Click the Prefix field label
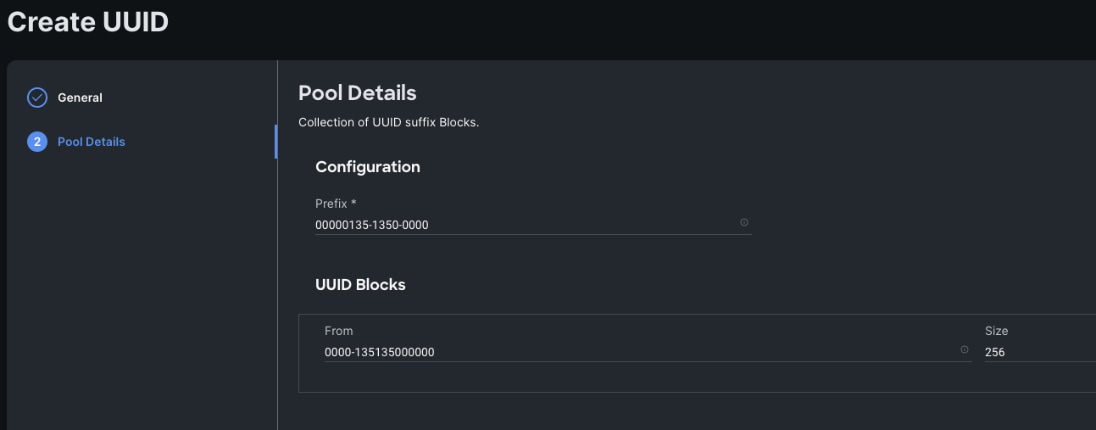Image resolution: width=1096 pixels, height=430 pixels. (331, 203)
